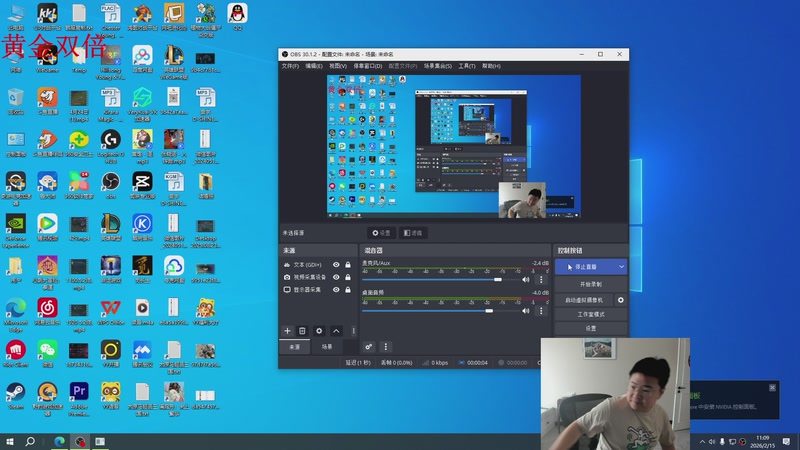Screen dimensions: 800x450
Task: Hide the 文本 (GDI+) source via eye icon
Action: tap(336, 265)
